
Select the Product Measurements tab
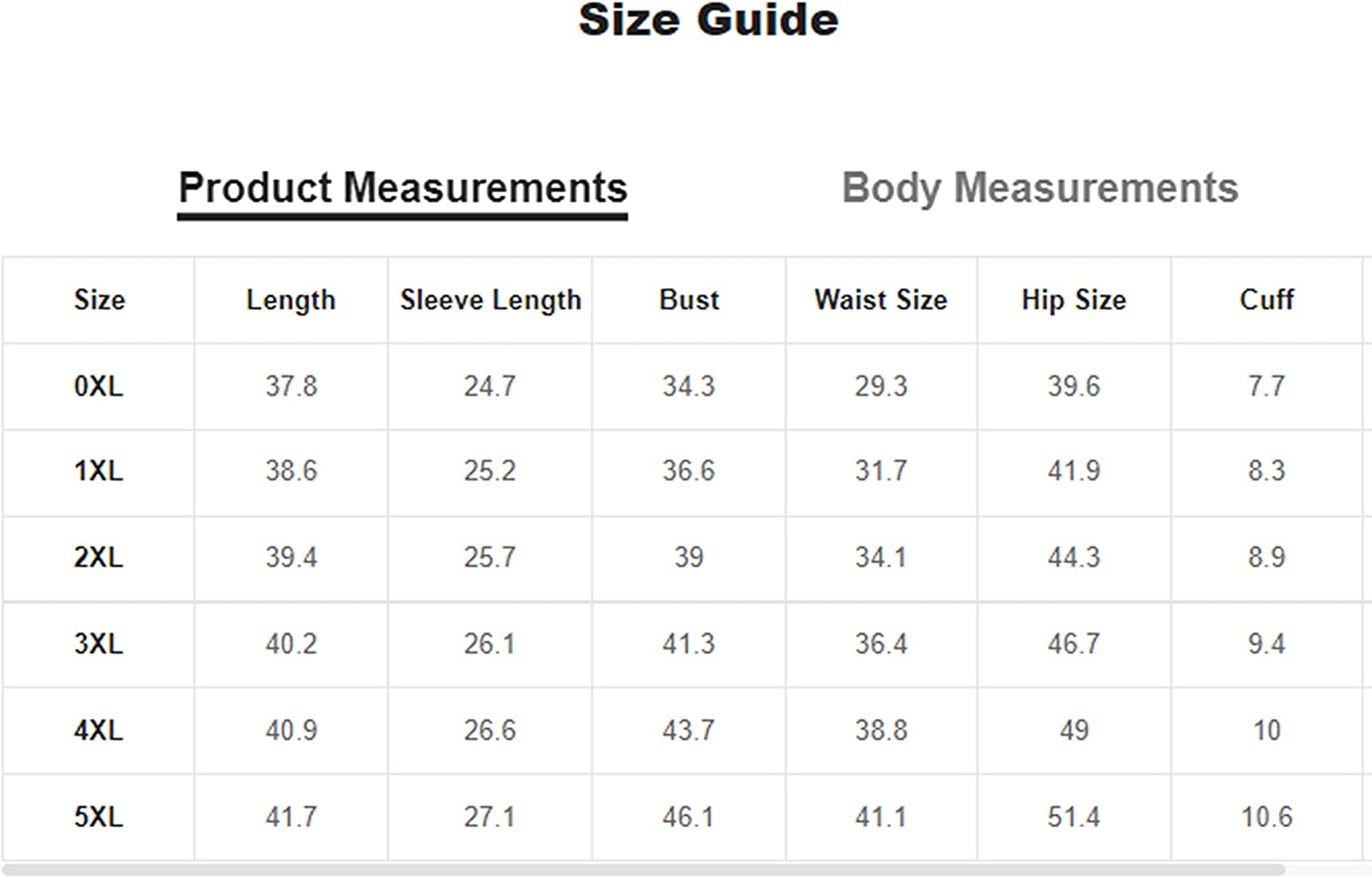tap(402, 188)
